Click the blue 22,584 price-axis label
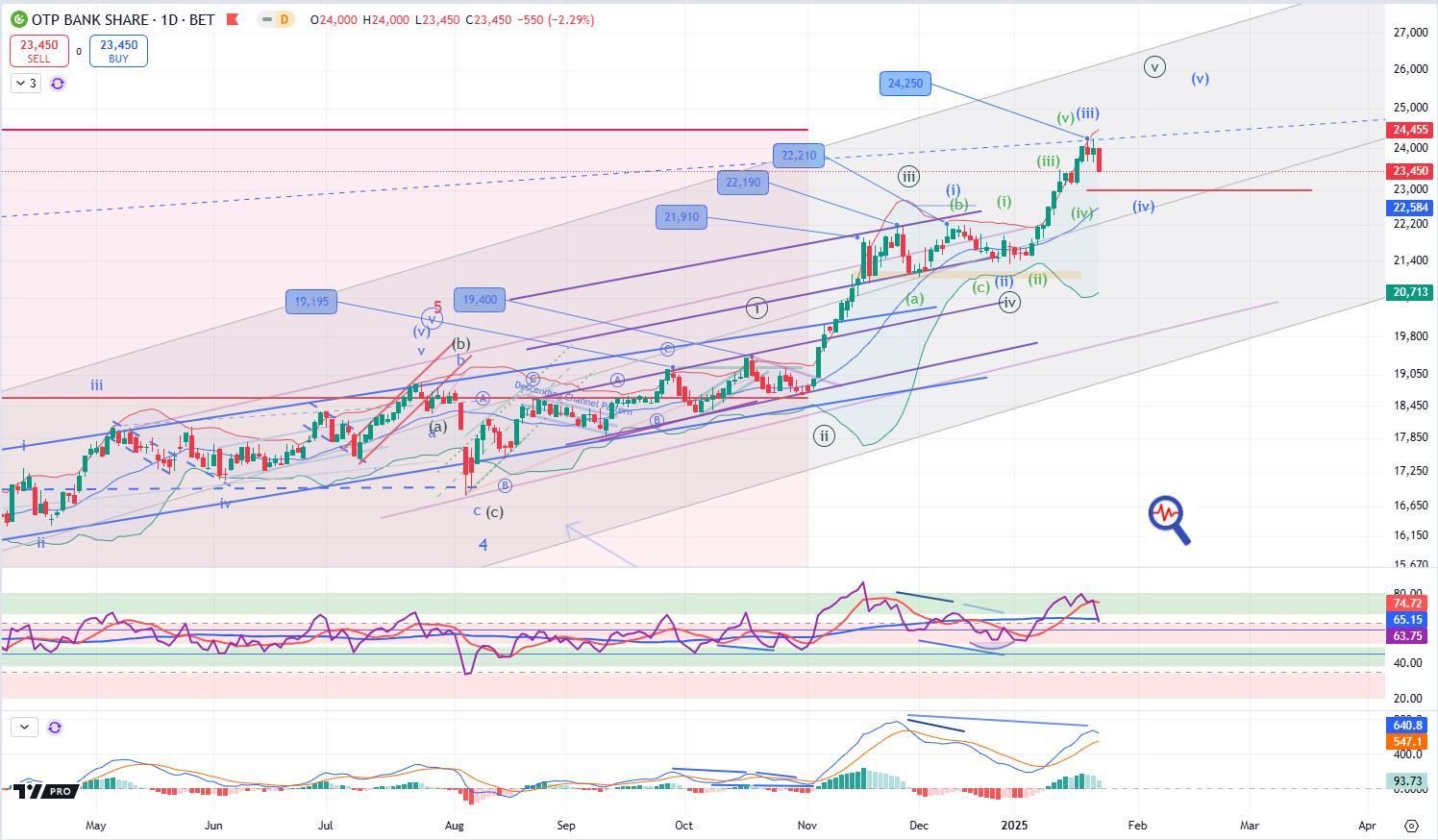This screenshot has height=840, width=1438. pos(1410,208)
